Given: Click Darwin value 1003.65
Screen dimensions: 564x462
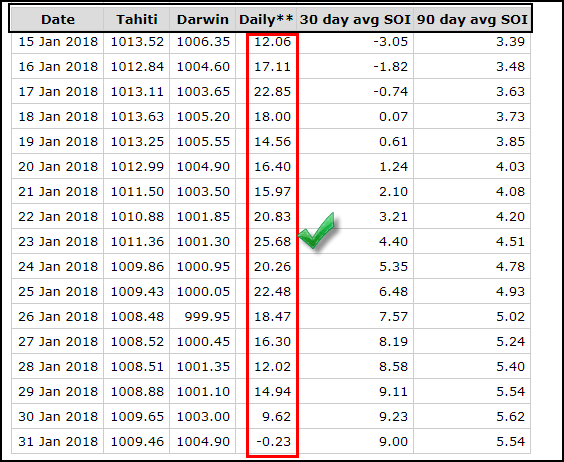Looking at the screenshot, I should (x=203, y=91).
